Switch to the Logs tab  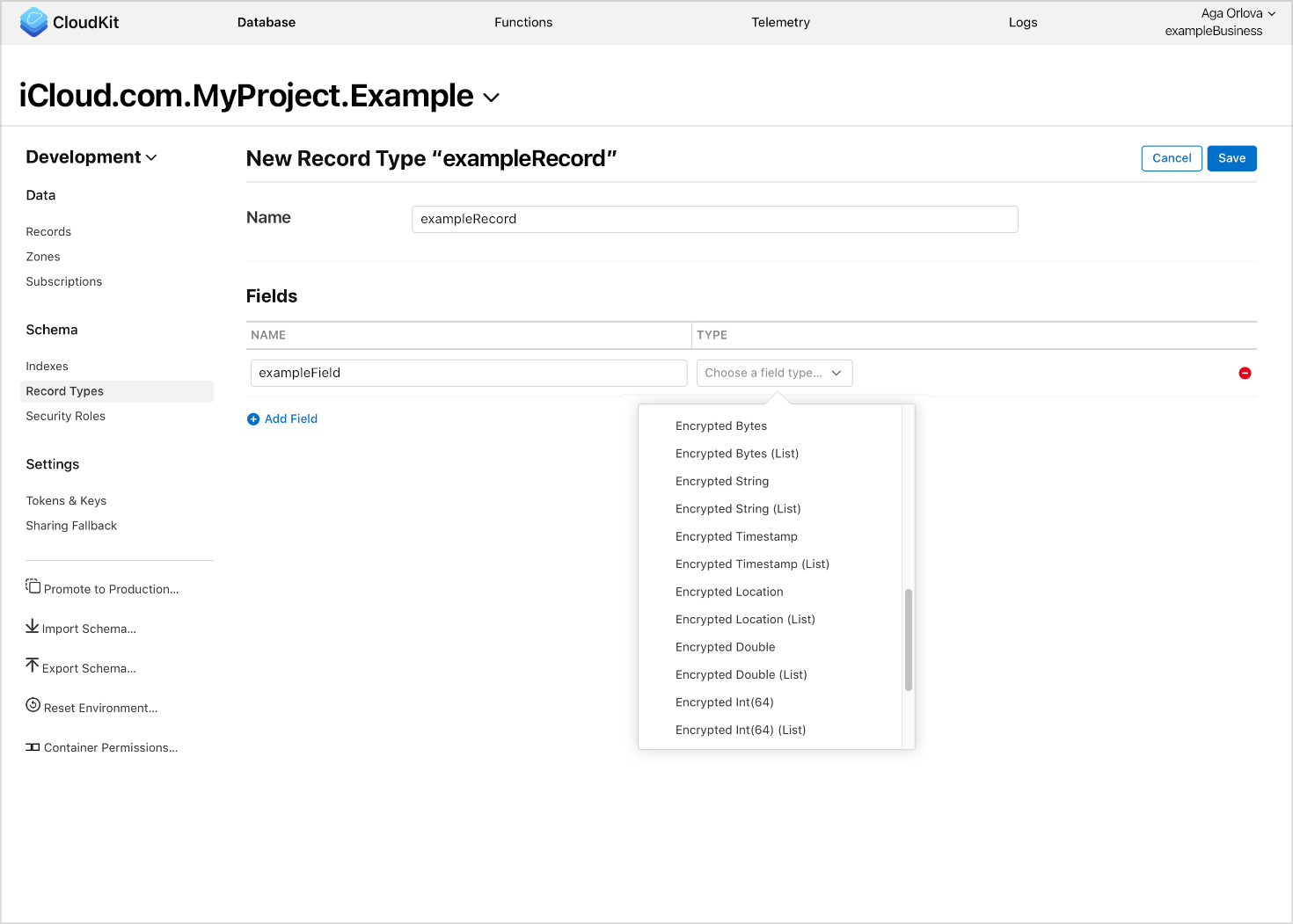point(1022,22)
